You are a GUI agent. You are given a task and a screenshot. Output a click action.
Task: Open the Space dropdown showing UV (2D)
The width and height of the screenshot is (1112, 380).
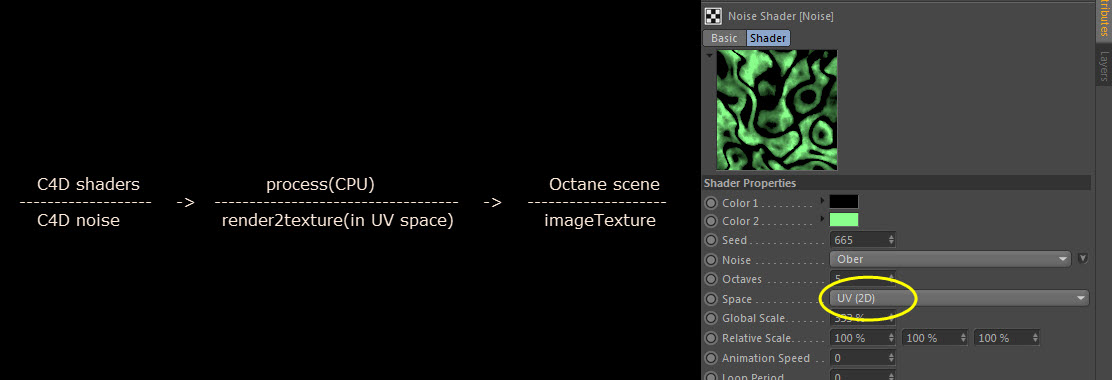click(x=959, y=298)
